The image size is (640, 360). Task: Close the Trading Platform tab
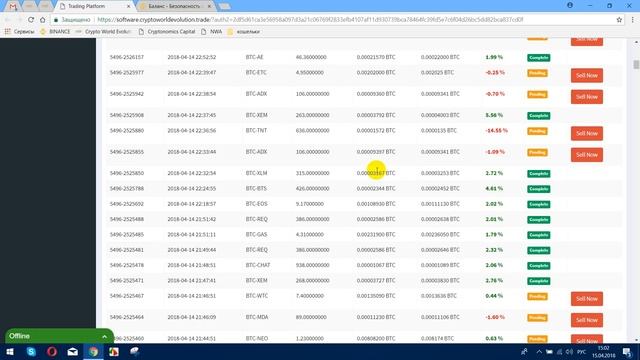[x=128, y=7]
